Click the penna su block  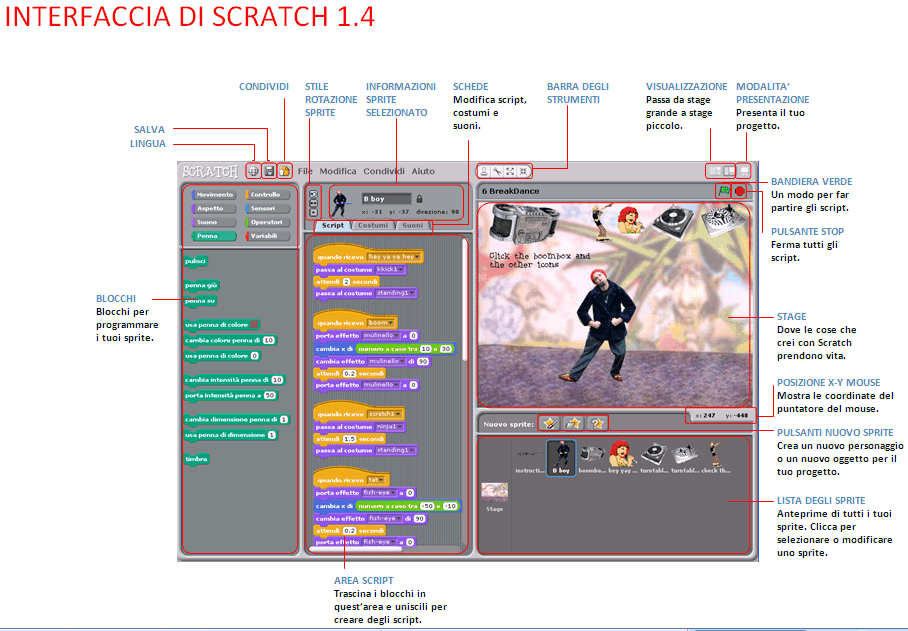tap(200, 301)
